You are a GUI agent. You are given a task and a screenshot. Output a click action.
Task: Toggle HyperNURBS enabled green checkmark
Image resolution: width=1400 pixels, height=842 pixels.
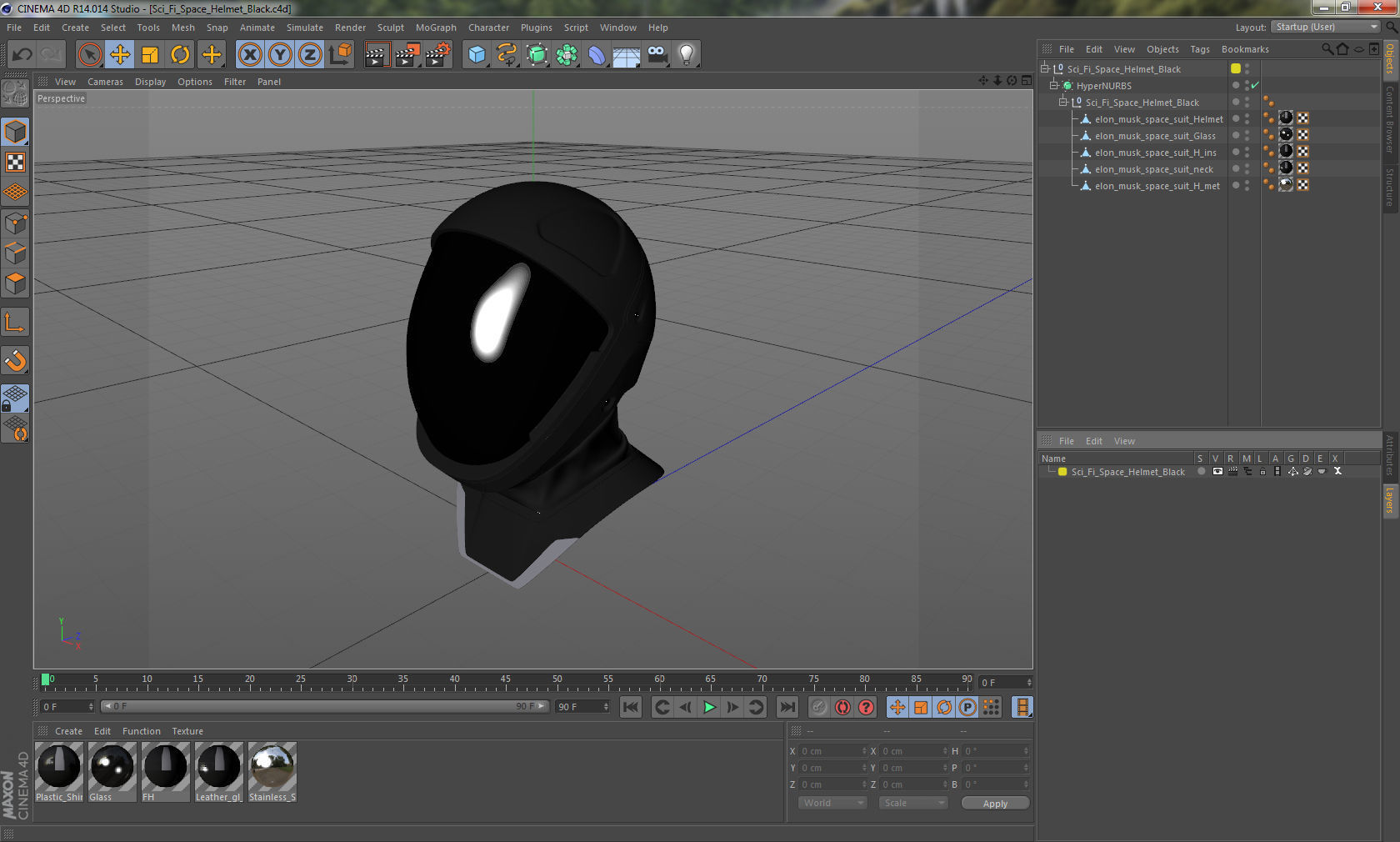coord(1255,85)
